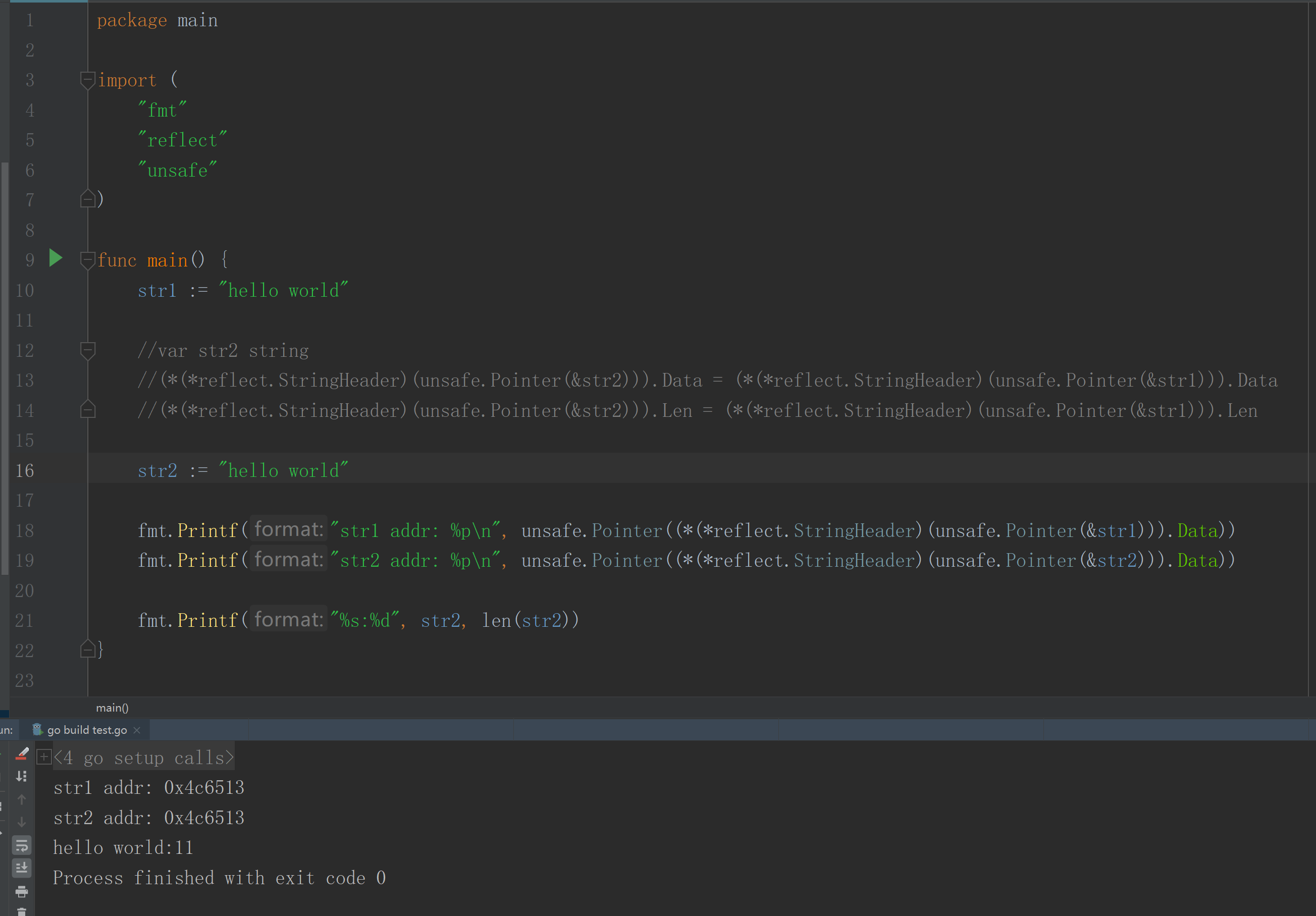The width and height of the screenshot is (1316, 916).
Task: Fold the commented block at line 12
Action: click(88, 350)
